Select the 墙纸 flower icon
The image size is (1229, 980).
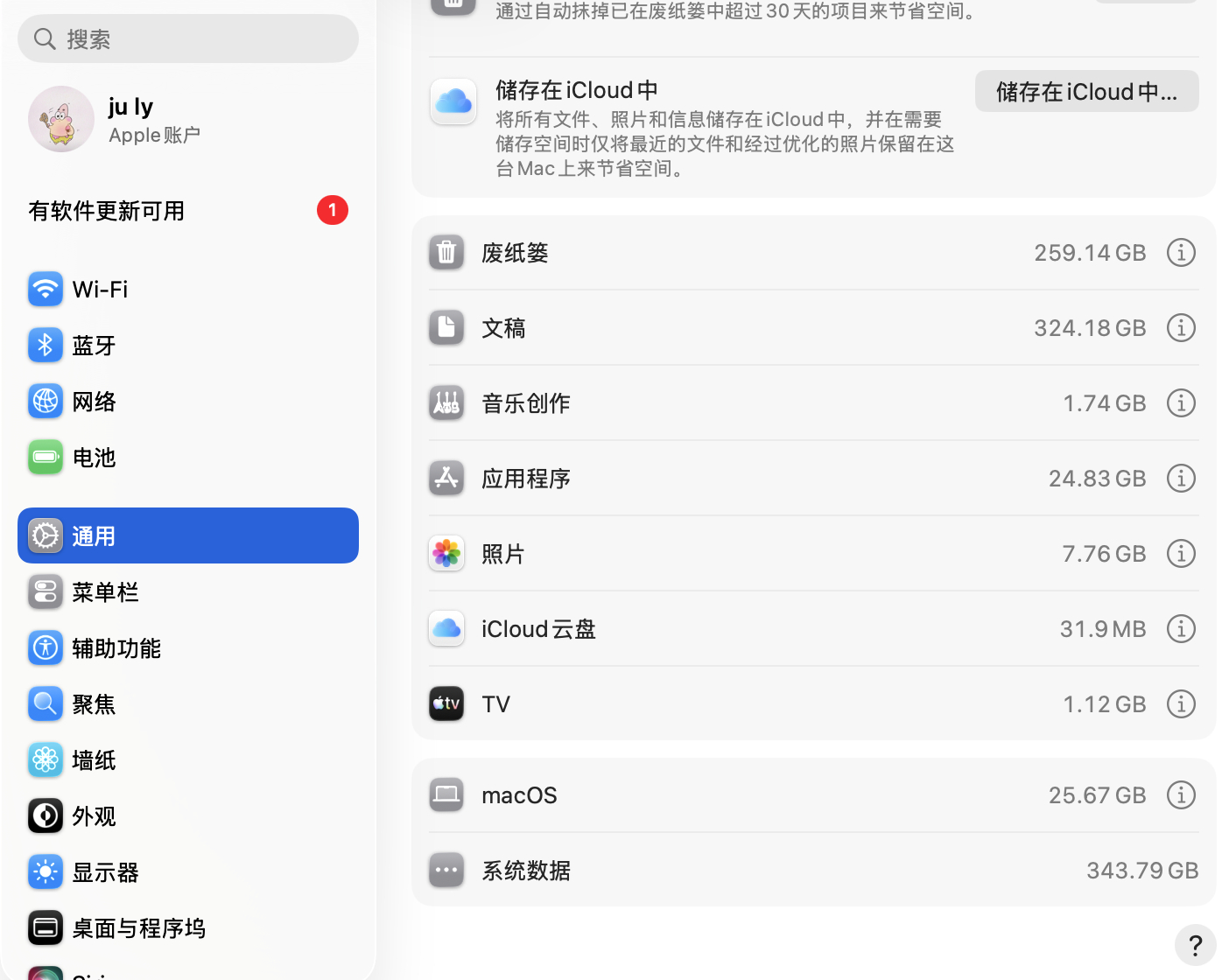tap(46, 759)
